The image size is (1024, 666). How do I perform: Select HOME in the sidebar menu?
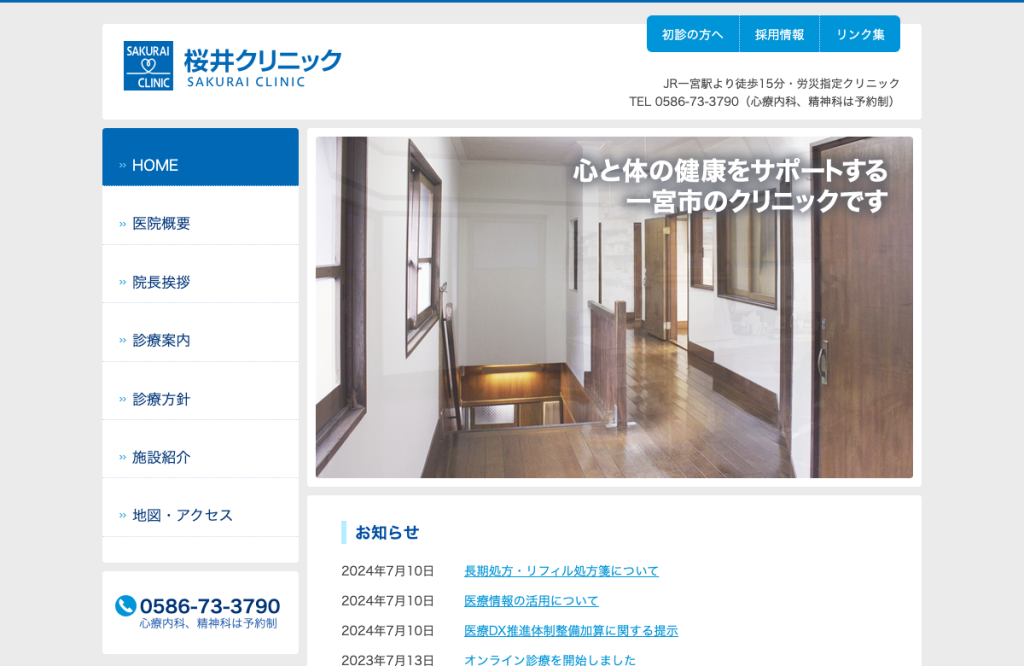200,157
